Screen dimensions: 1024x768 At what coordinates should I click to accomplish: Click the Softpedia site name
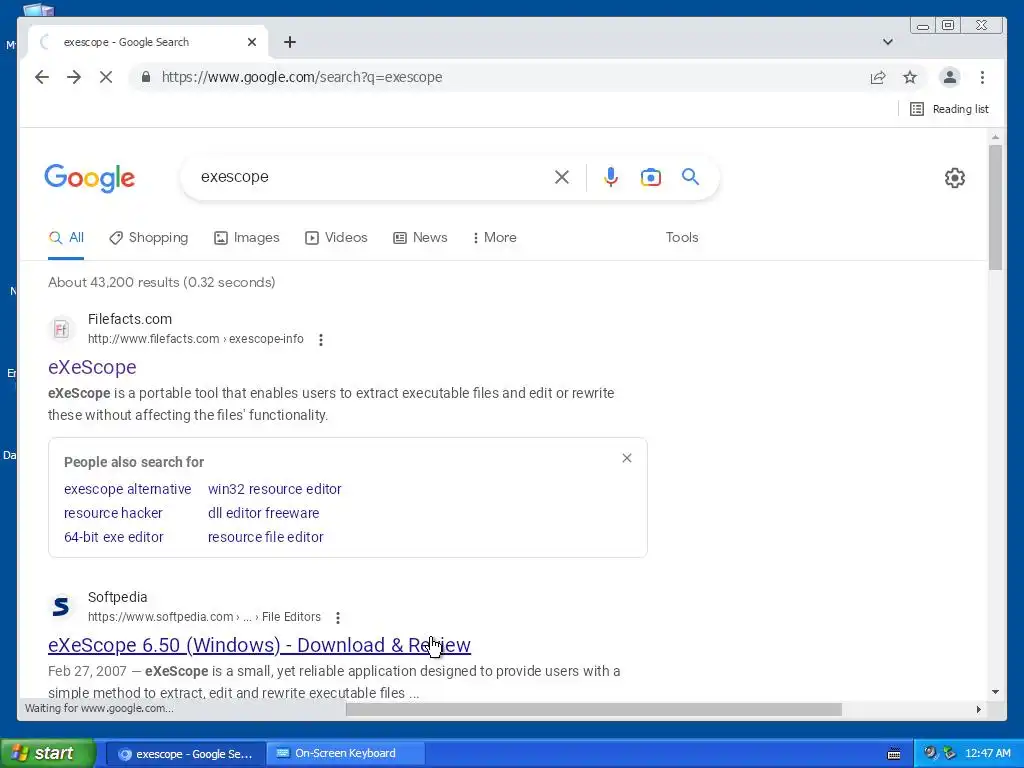[118, 597]
